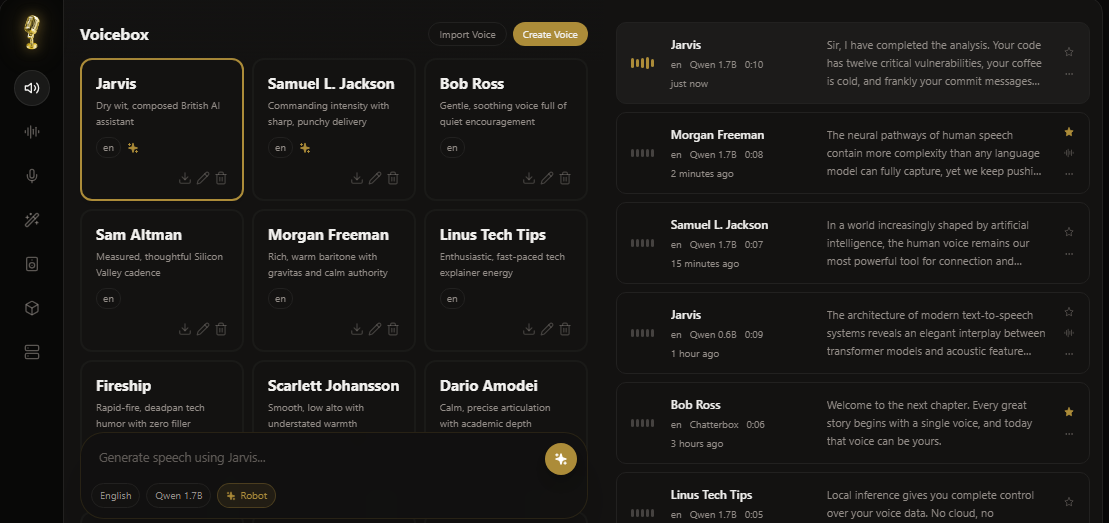
Task: Open the cube models page in sidebar
Action: 32,308
